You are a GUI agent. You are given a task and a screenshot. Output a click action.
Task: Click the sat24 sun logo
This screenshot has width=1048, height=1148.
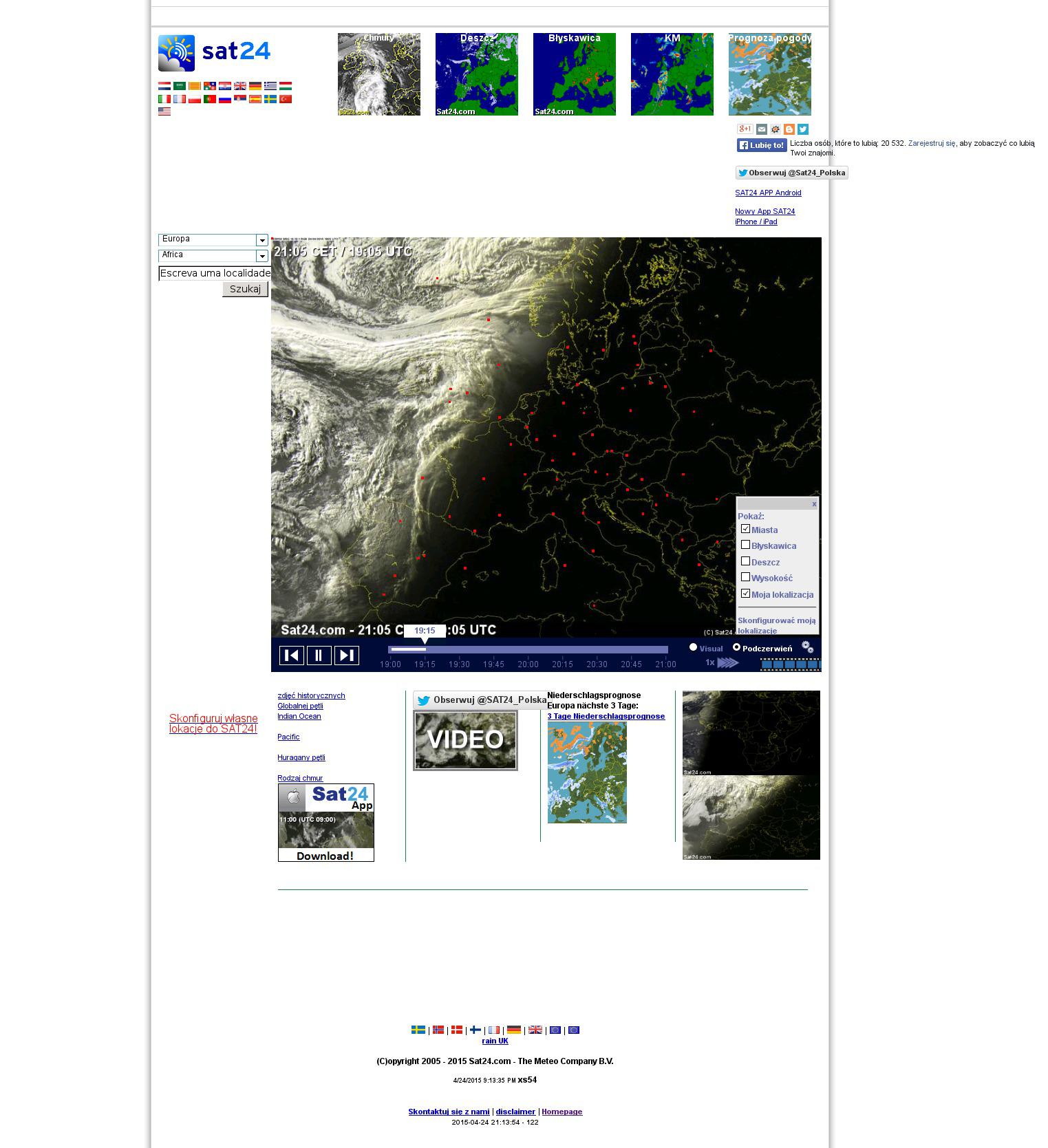(x=177, y=53)
